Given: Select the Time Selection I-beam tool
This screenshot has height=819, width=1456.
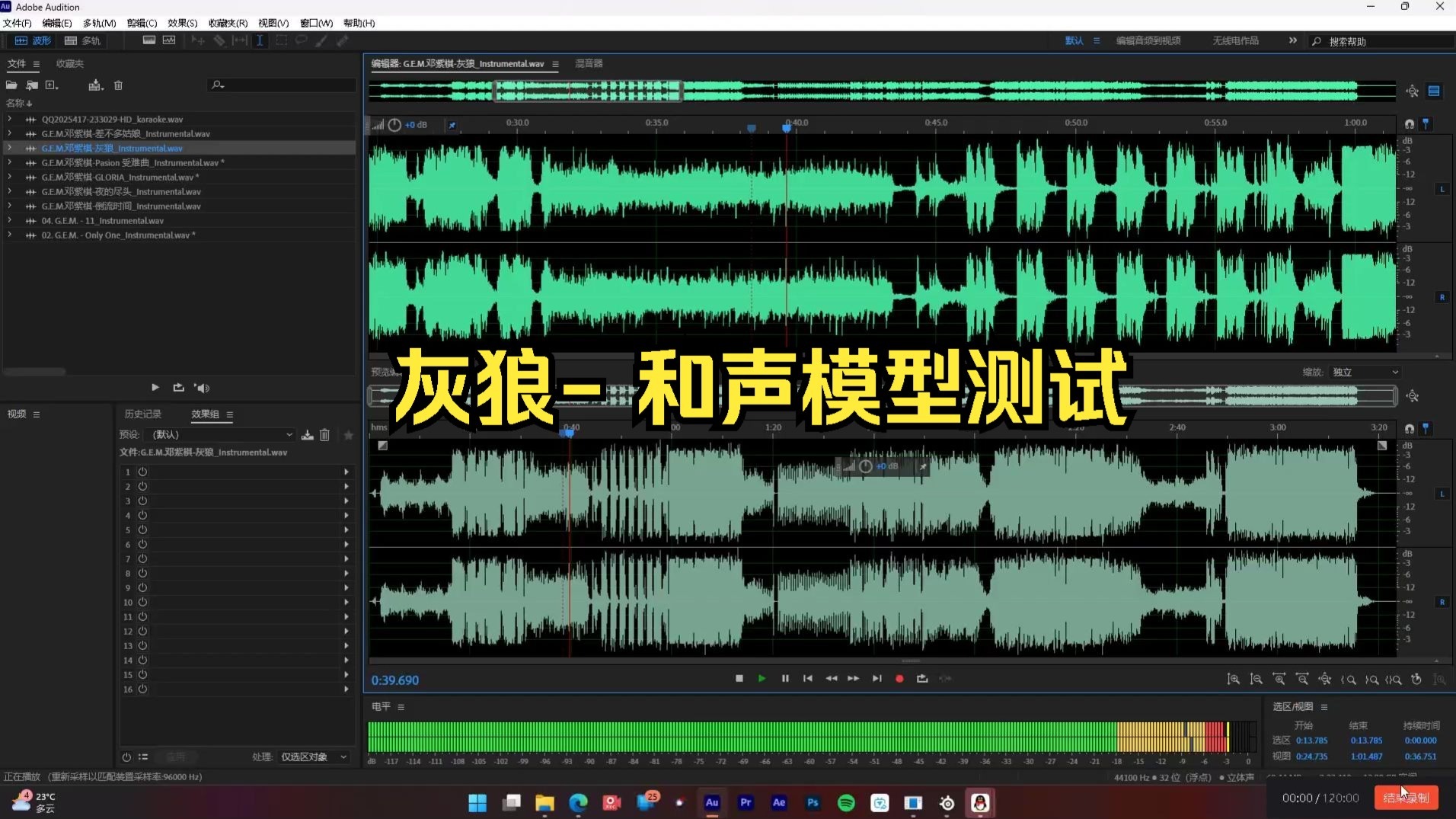Looking at the screenshot, I should tap(260, 40).
